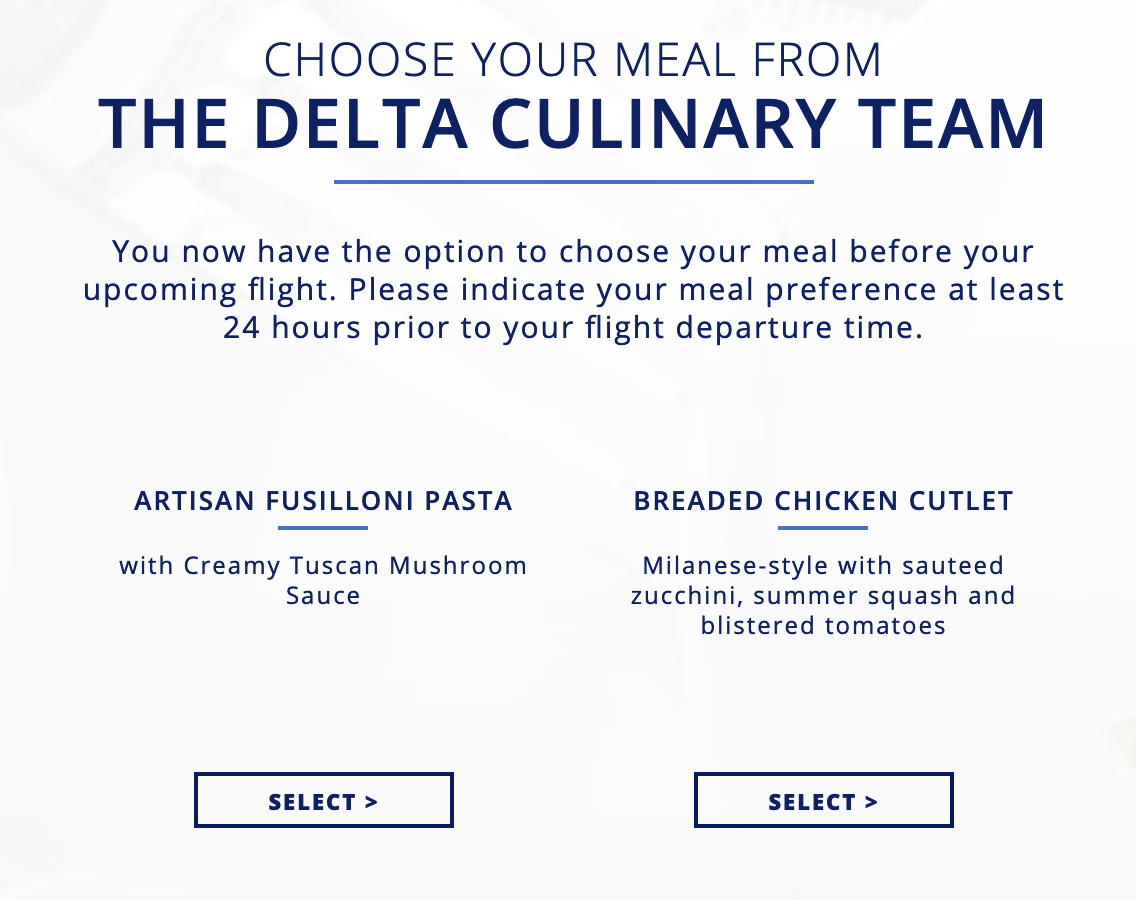Image resolution: width=1136 pixels, height=900 pixels.
Task: Click the arrow in the pasta SELECT button
Action: pyautogui.click(x=371, y=802)
